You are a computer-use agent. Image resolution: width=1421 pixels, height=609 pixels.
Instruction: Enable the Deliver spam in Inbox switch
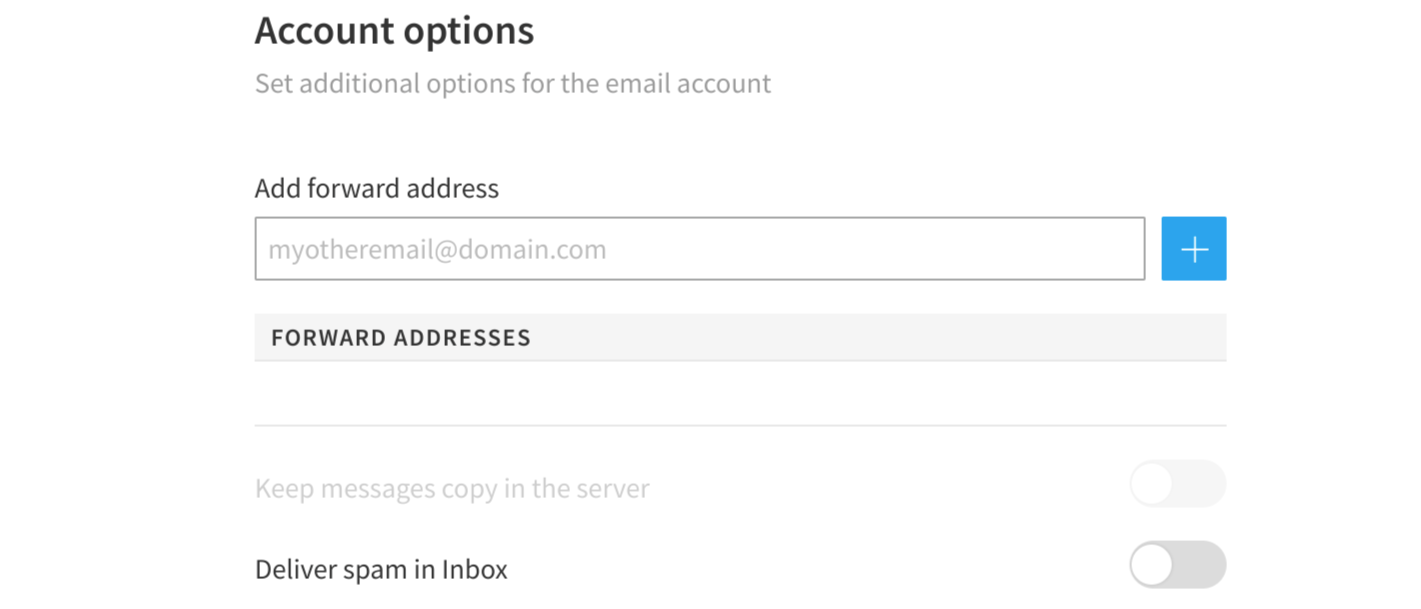click(x=1177, y=566)
